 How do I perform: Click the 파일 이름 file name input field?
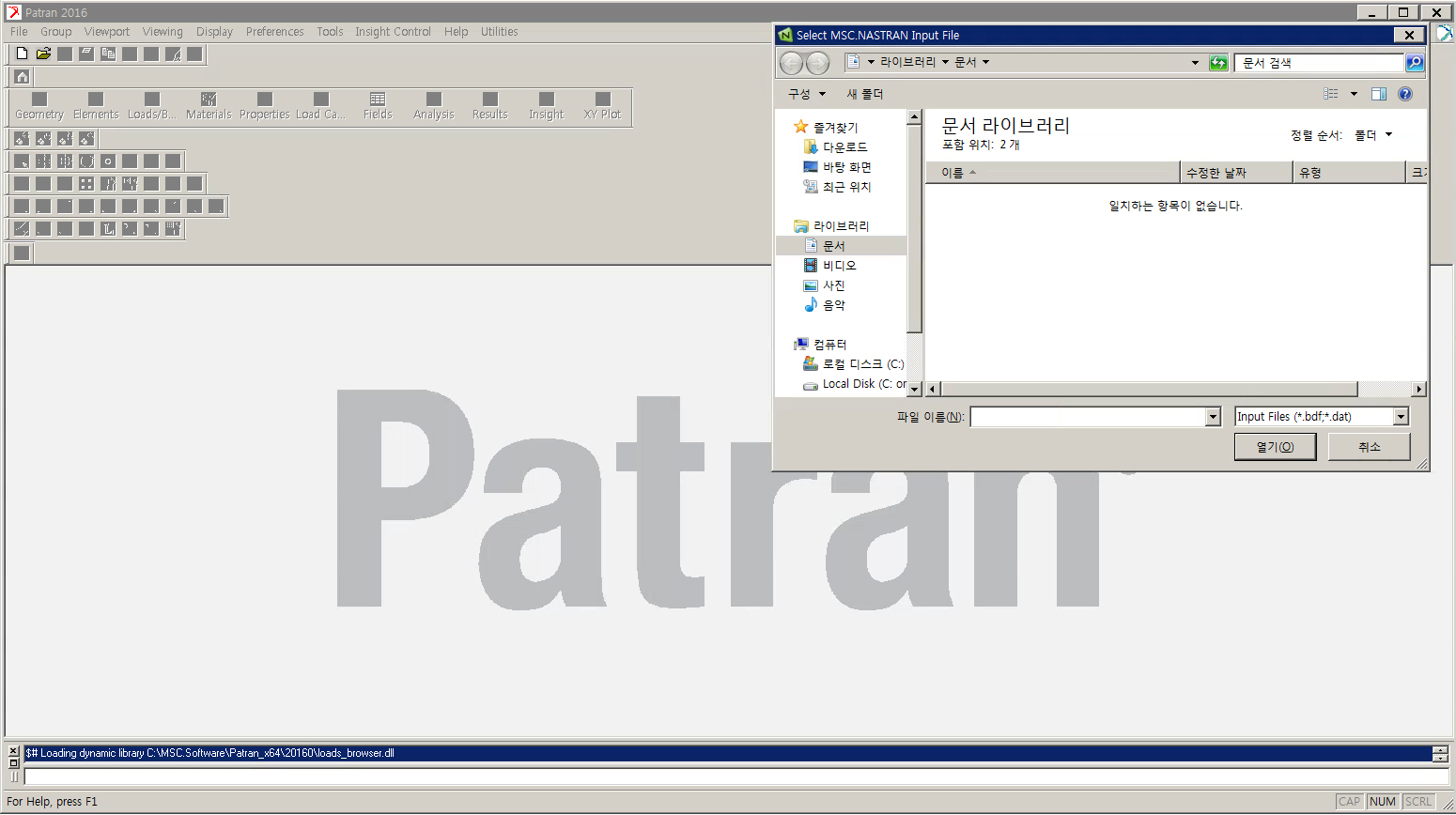(1088, 417)
